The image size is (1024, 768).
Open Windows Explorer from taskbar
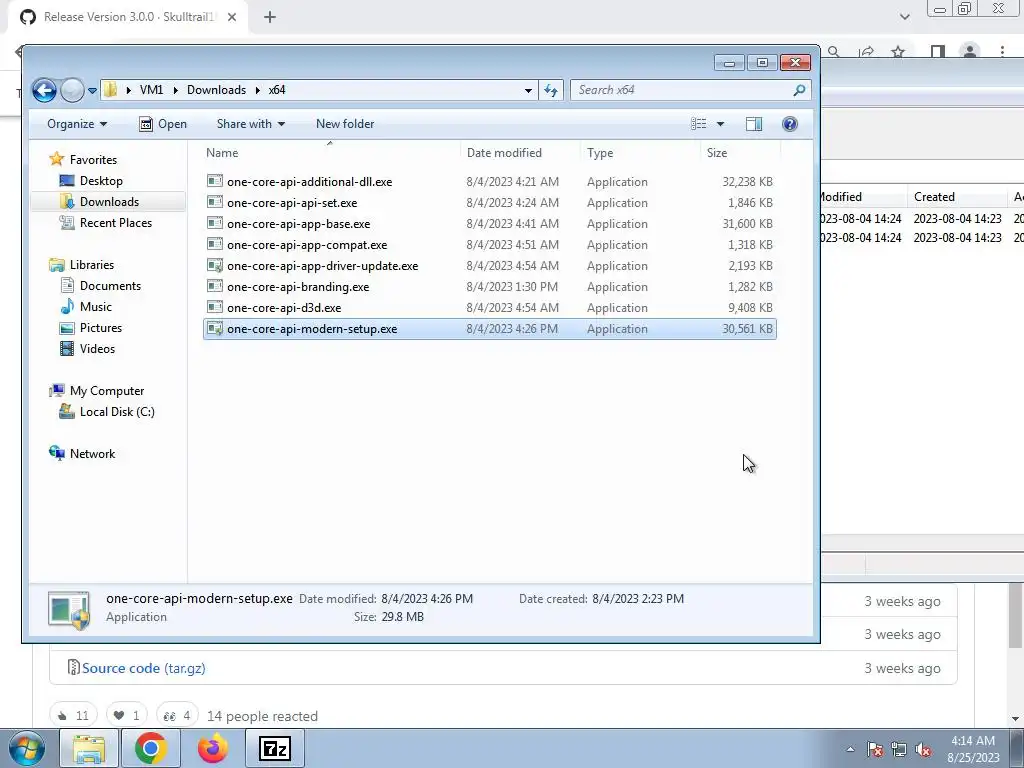[89, 748]
